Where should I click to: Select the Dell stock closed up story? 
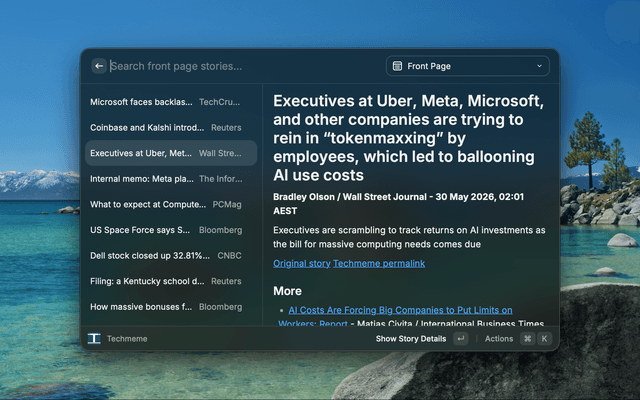[x=171, y=256]
